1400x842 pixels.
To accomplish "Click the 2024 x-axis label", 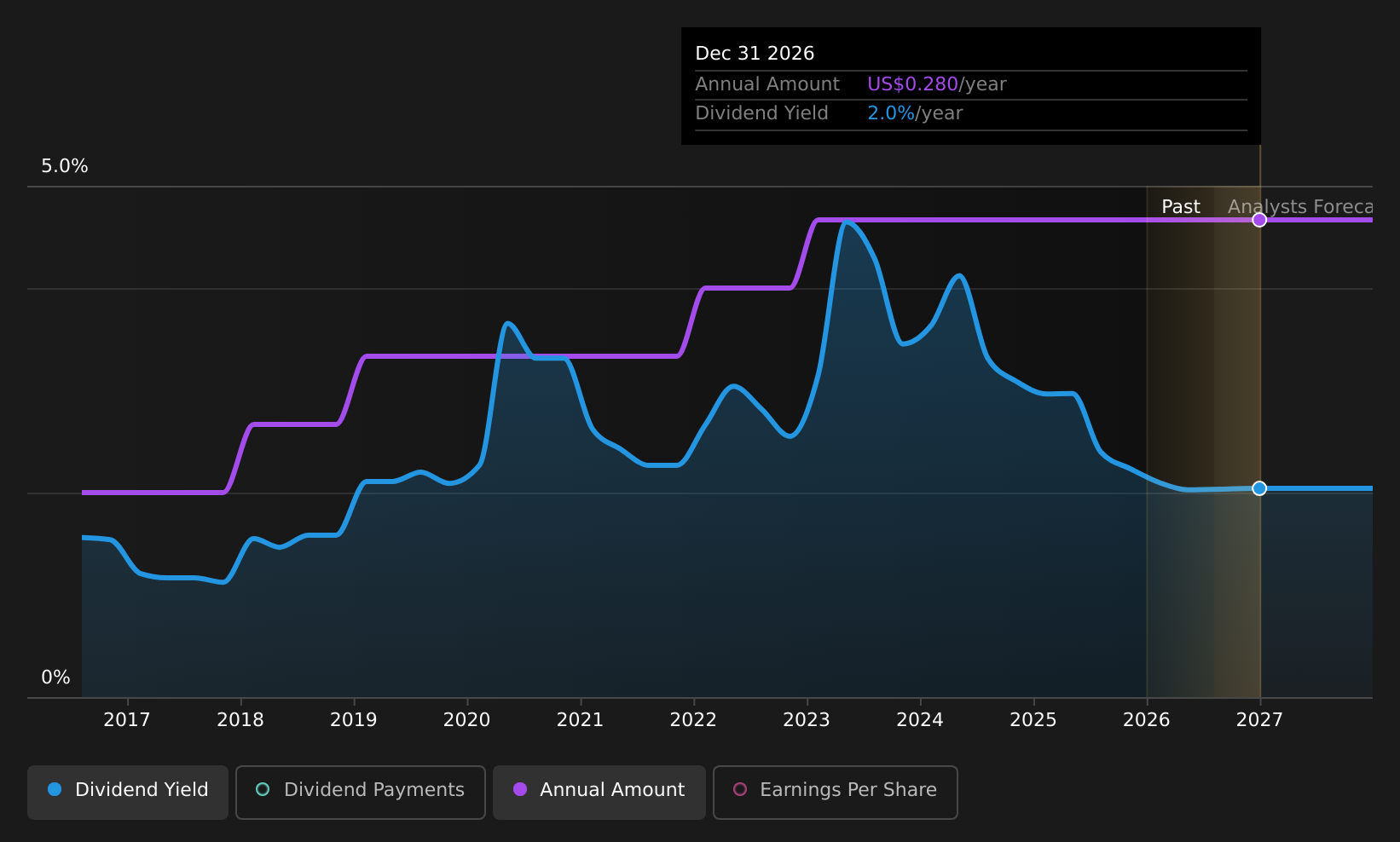I will pyautogui.click(x=920, y=720).
